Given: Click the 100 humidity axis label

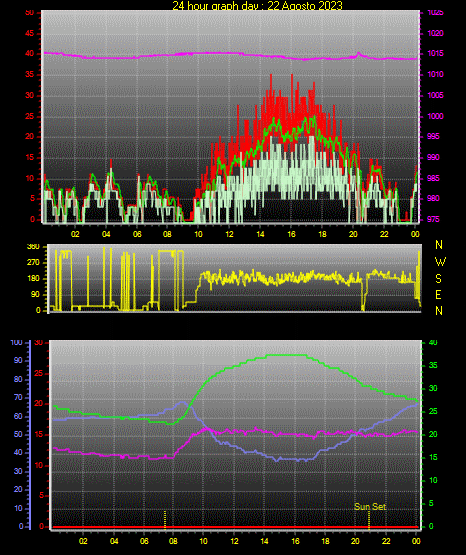Looking at the screenshot, I should pyautogui.click(x=17, y=343).
